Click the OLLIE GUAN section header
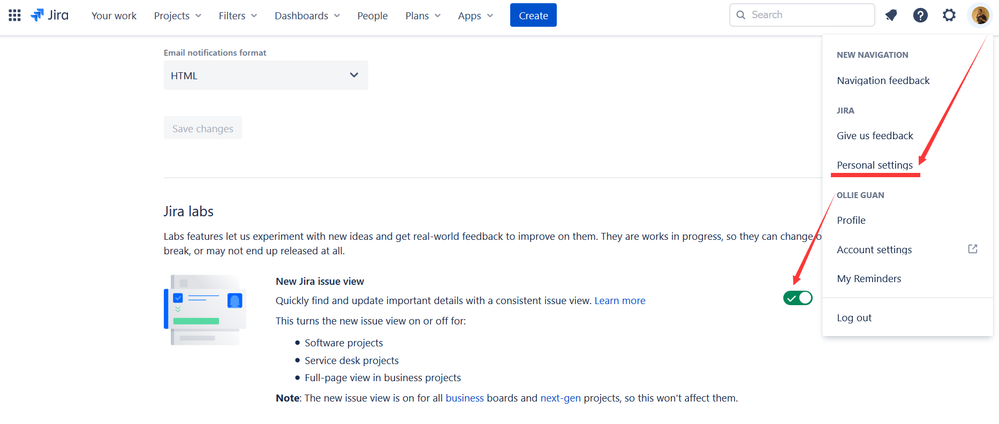999x424 pixels. (861, 195)
